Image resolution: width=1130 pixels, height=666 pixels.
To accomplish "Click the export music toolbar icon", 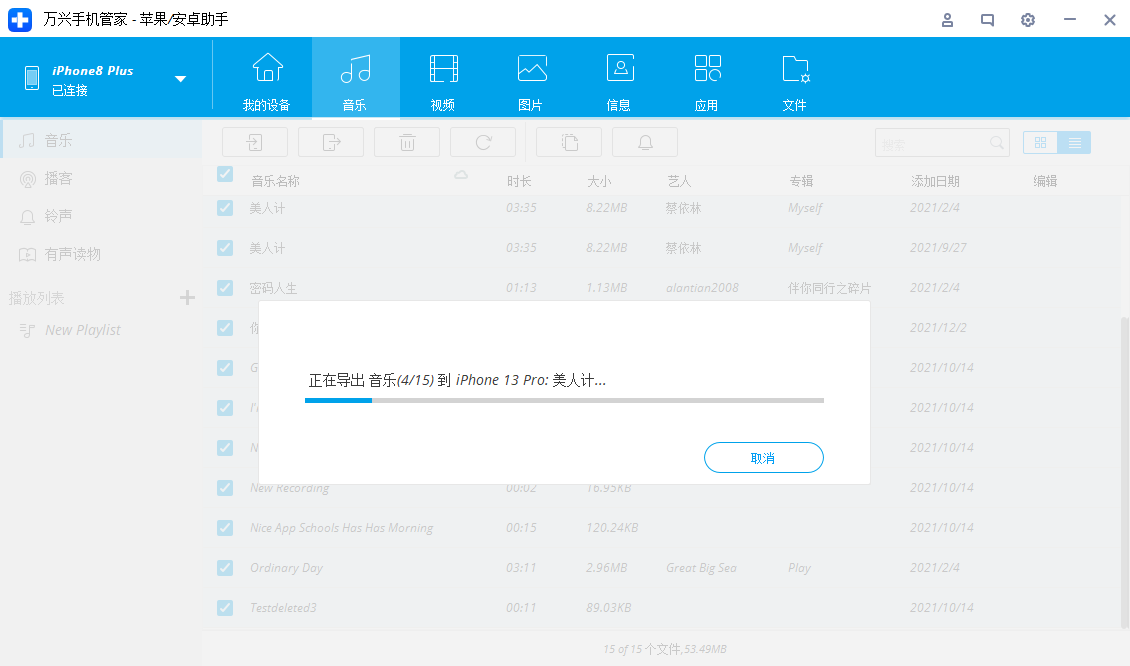I will click(x=331, y=142).
